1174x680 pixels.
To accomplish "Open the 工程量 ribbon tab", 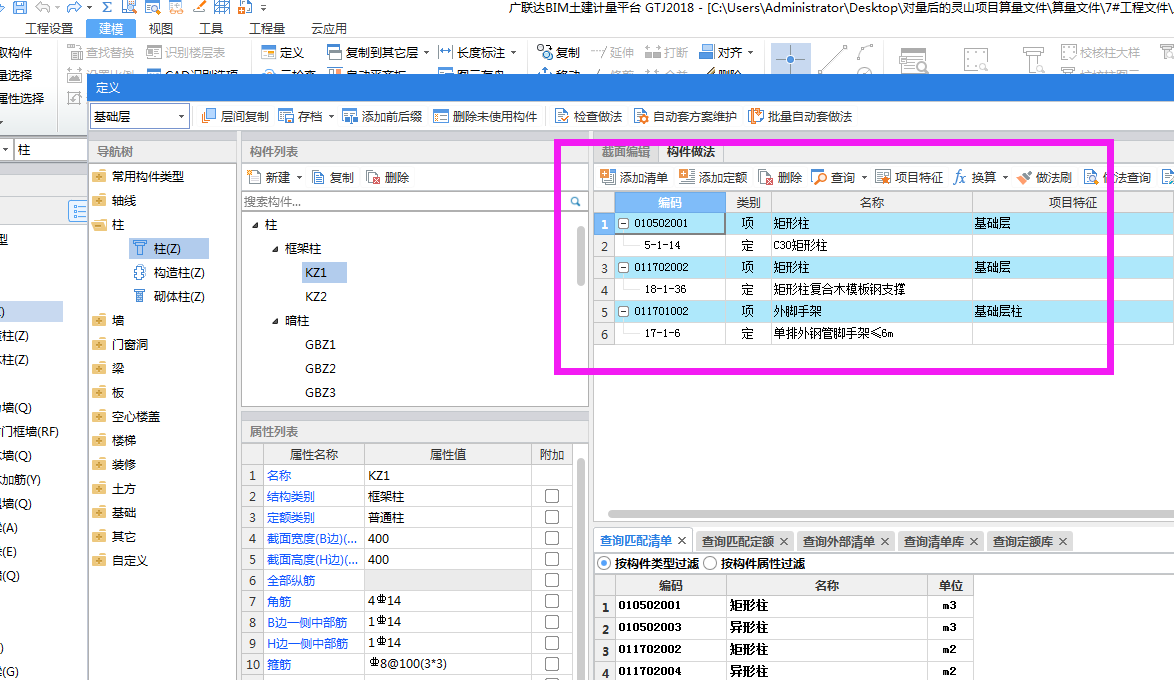I will tap(267, 28).
